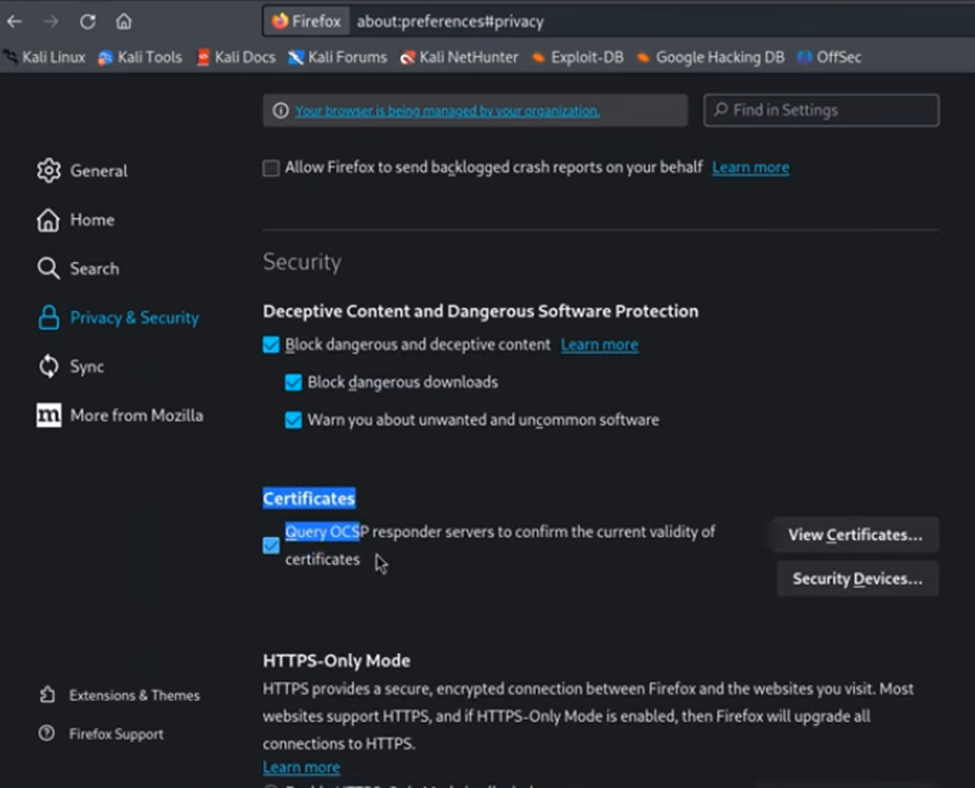Screen dimensions: 975x788
Task: Click the highlighted Certificates heading
Action: coord(309,498)
